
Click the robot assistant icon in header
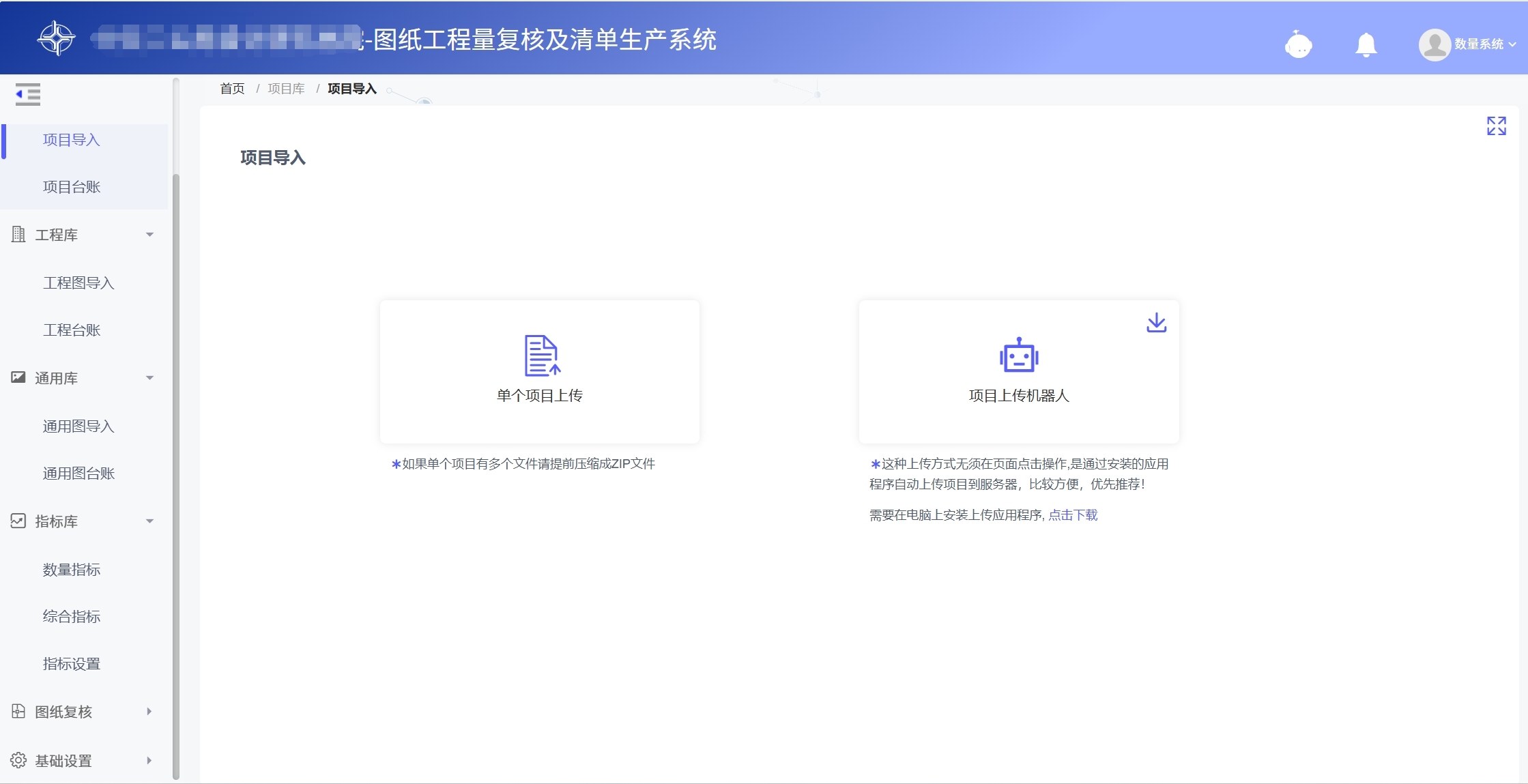coord(1298,45)
